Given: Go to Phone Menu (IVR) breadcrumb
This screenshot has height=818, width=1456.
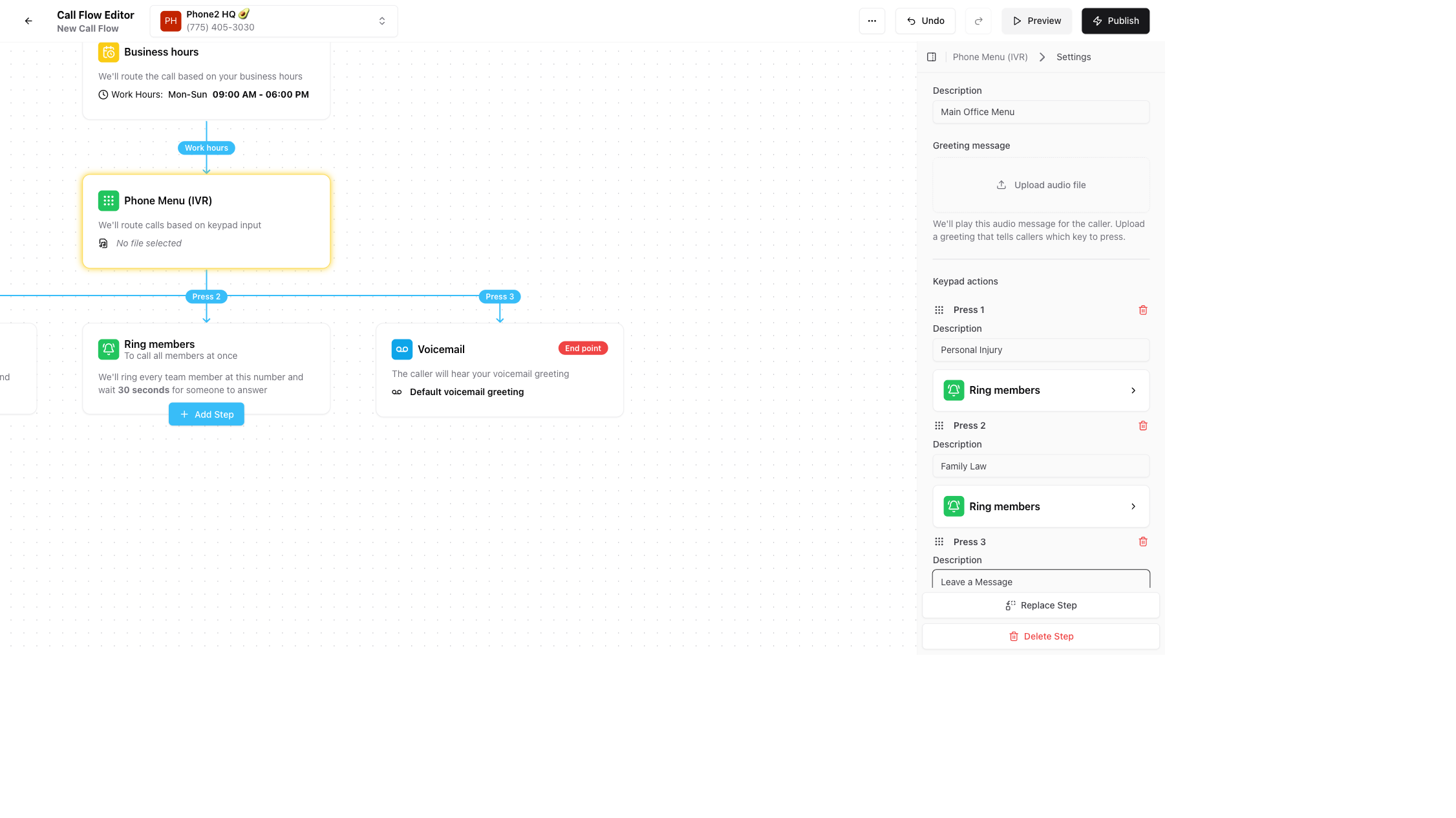Looking at the screenshot, I should [990, 57].
